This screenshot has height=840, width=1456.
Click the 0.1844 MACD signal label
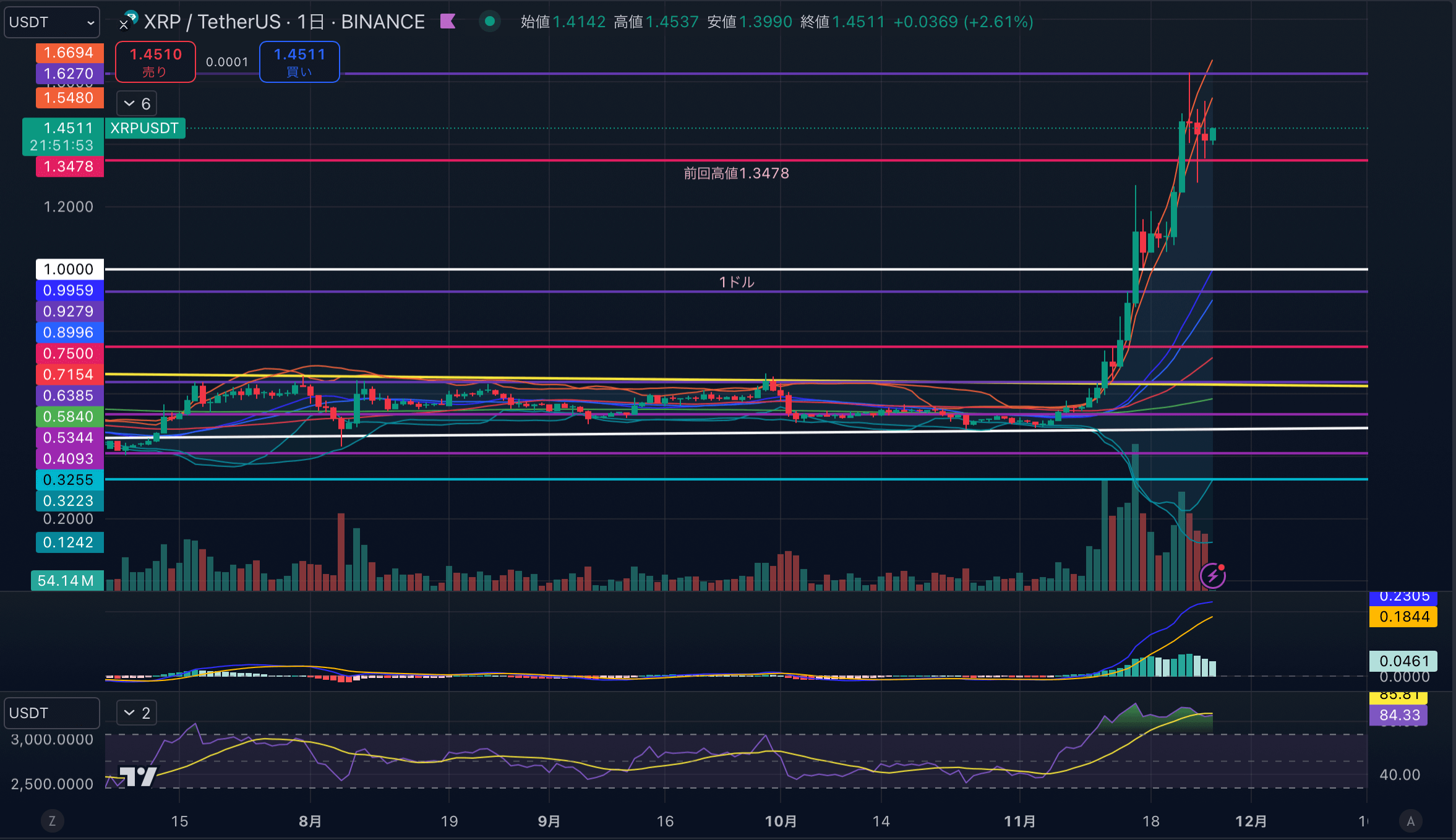tap(1403, 617)
